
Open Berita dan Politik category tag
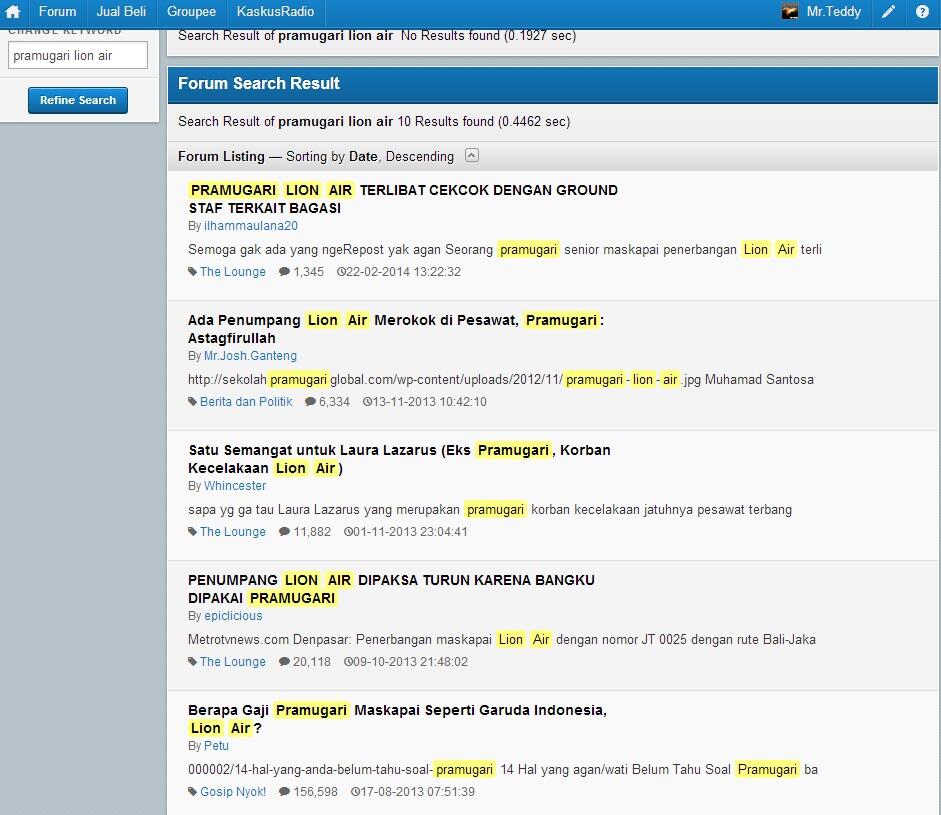click(x=246, y=402)
